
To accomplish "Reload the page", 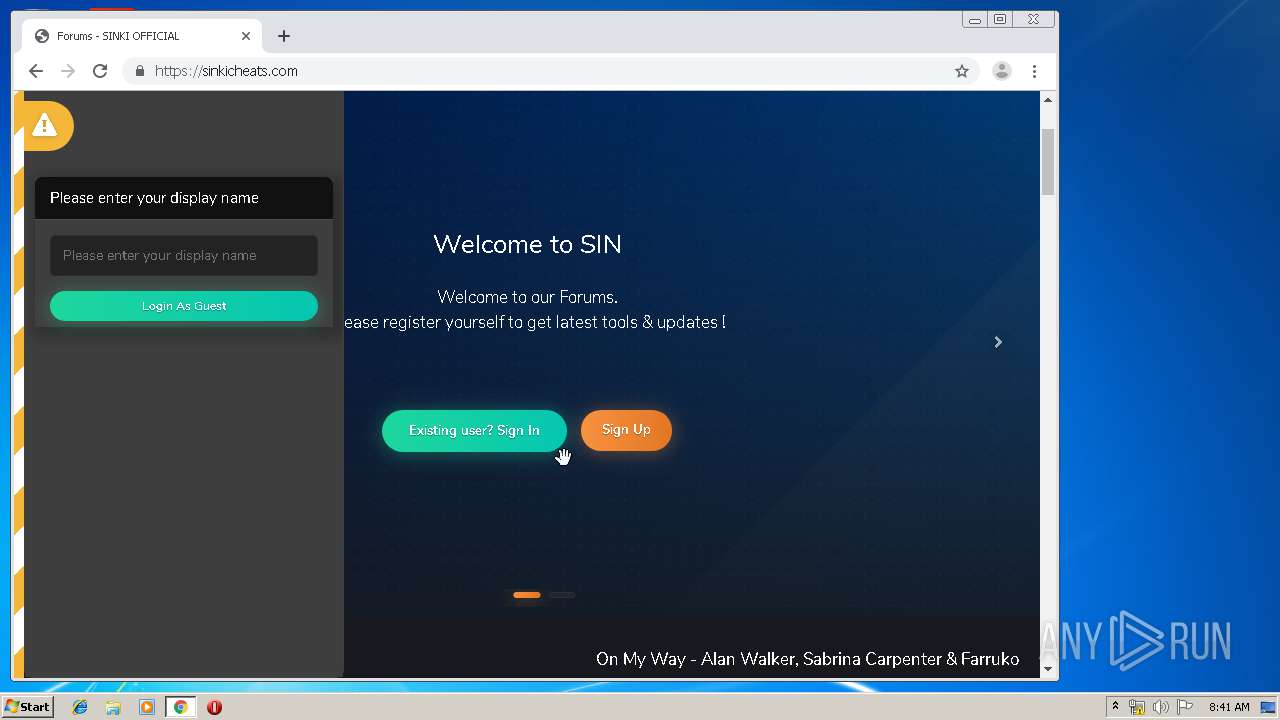I will point(100,71).
